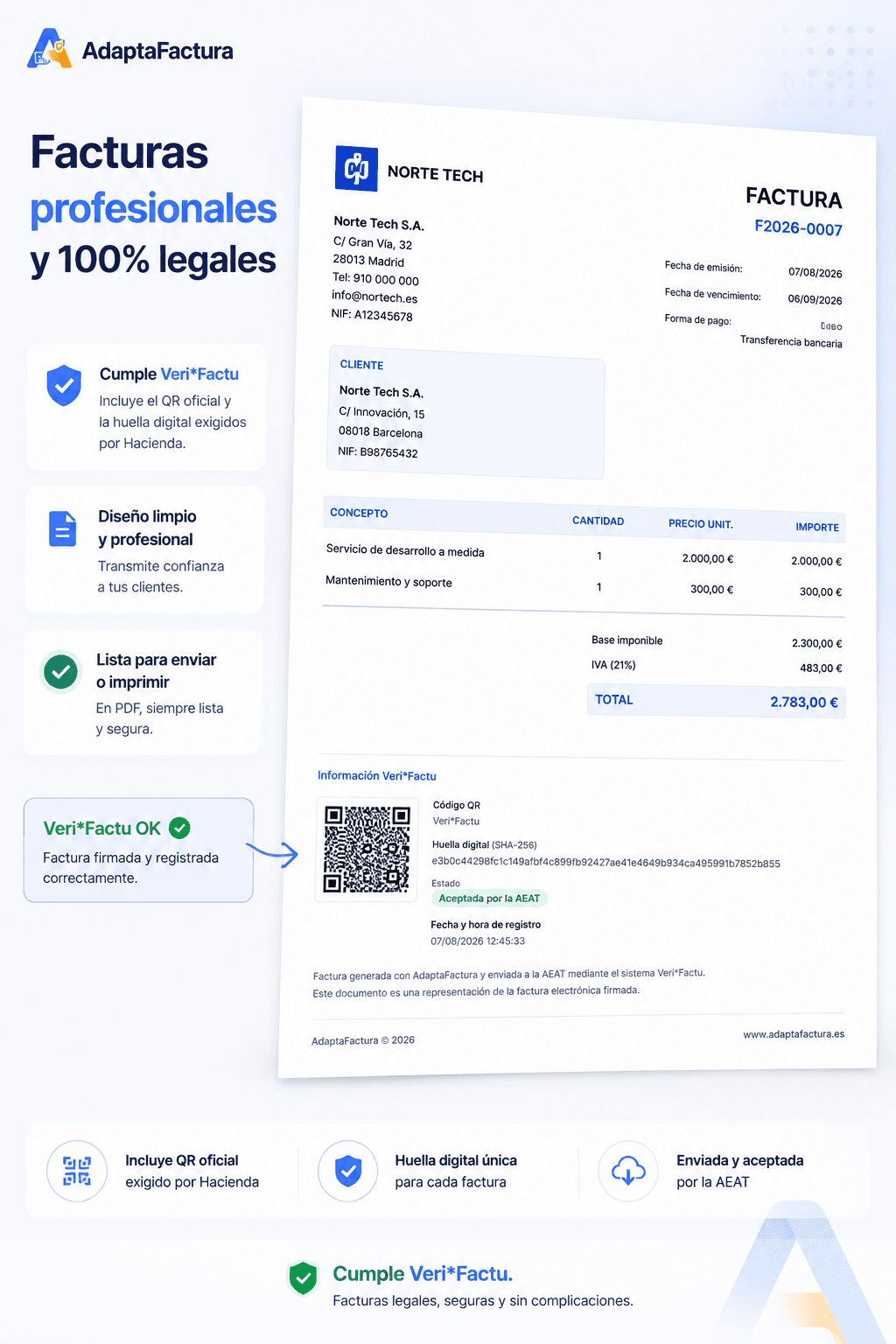Viewport: 896px width, 1344px height.
Task: Click the registration timestamp 07/08/2026 12:45:33
Action: click(478, 941)
